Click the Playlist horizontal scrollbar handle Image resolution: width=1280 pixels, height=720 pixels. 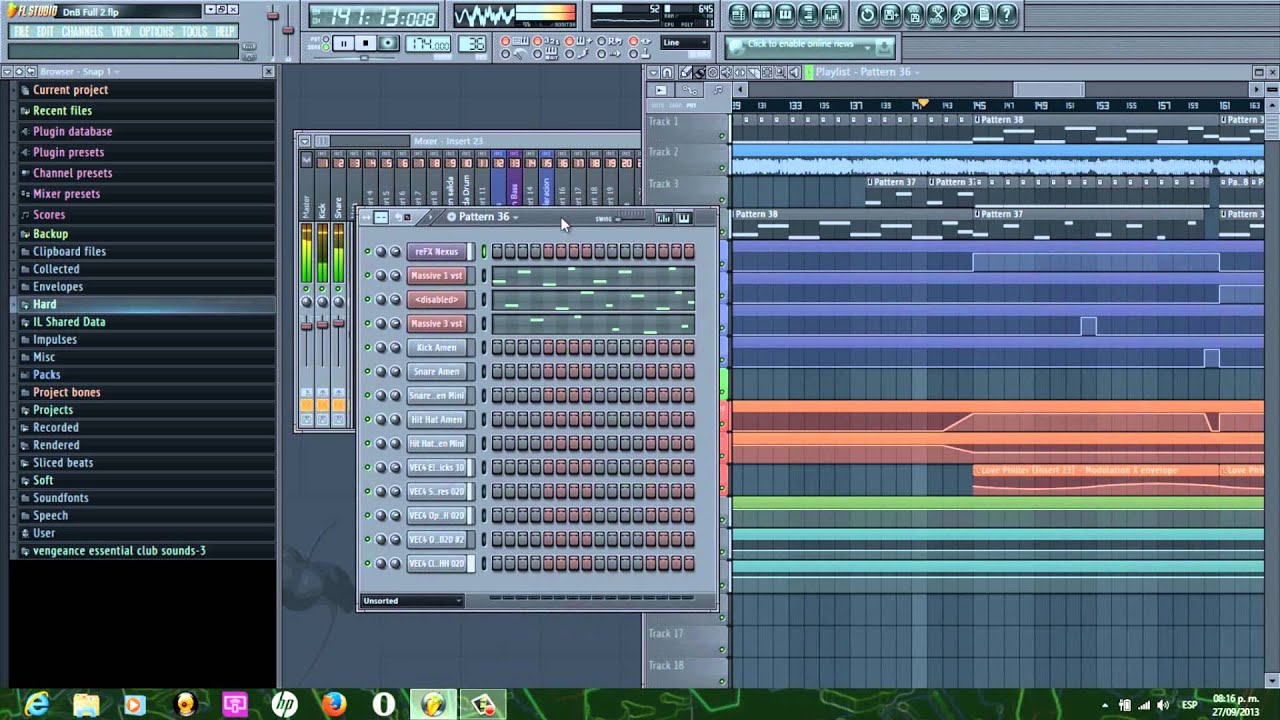click(x=1049, y=90)
